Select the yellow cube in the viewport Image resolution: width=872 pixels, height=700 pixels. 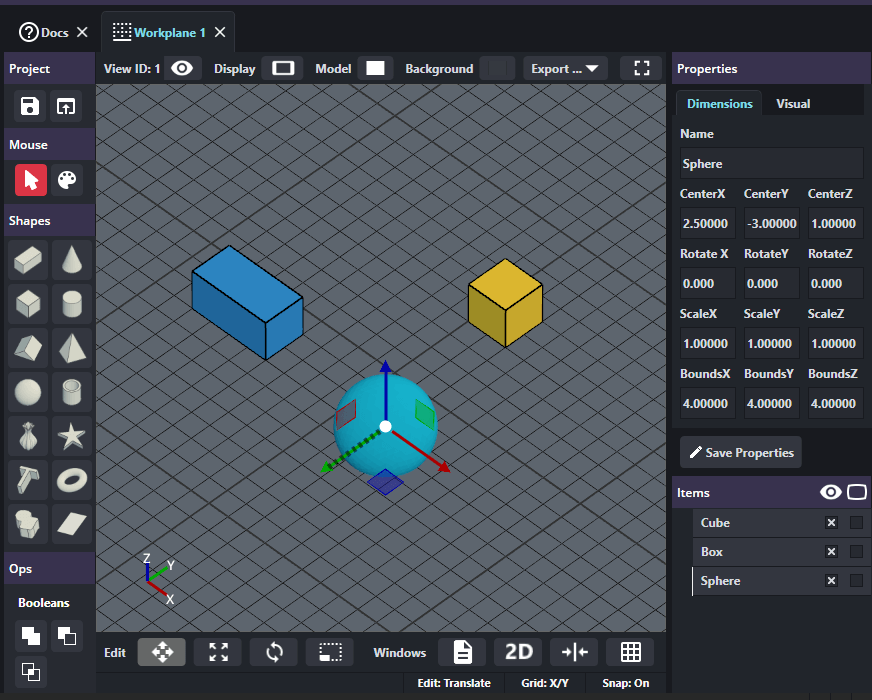click(505, 303)
